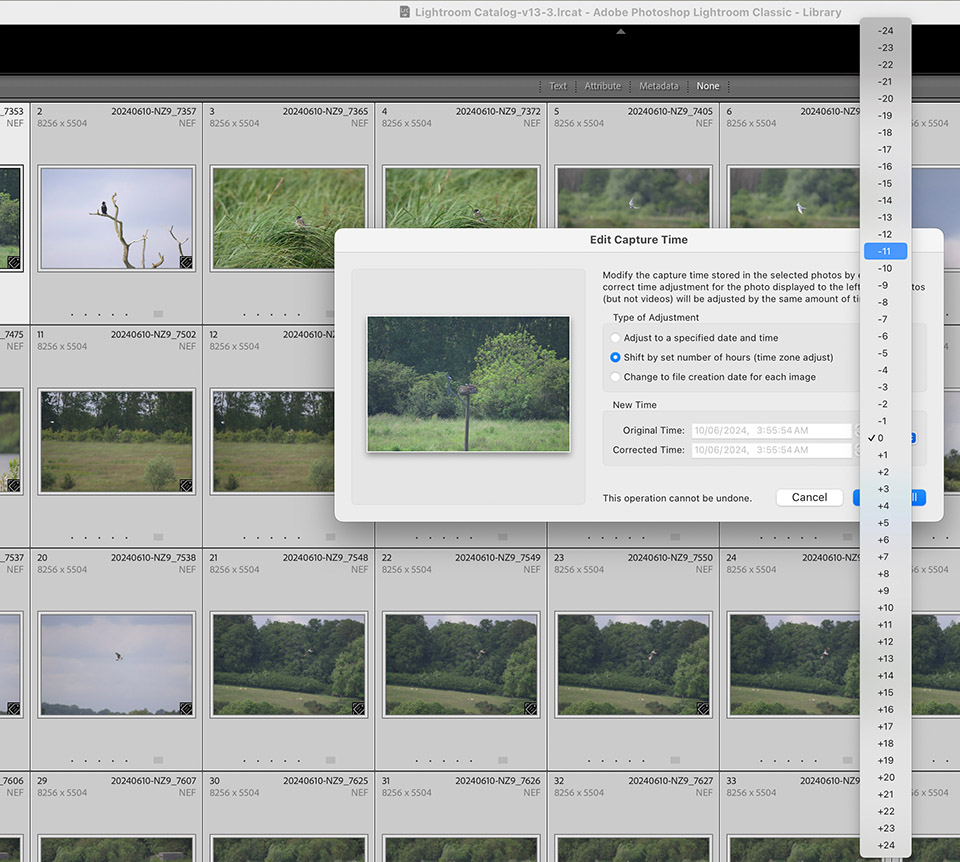The height and width of the screenshot is (862, 960).
Task: Click the '8256 x 5504' text in cell 4
Action: 407,123
